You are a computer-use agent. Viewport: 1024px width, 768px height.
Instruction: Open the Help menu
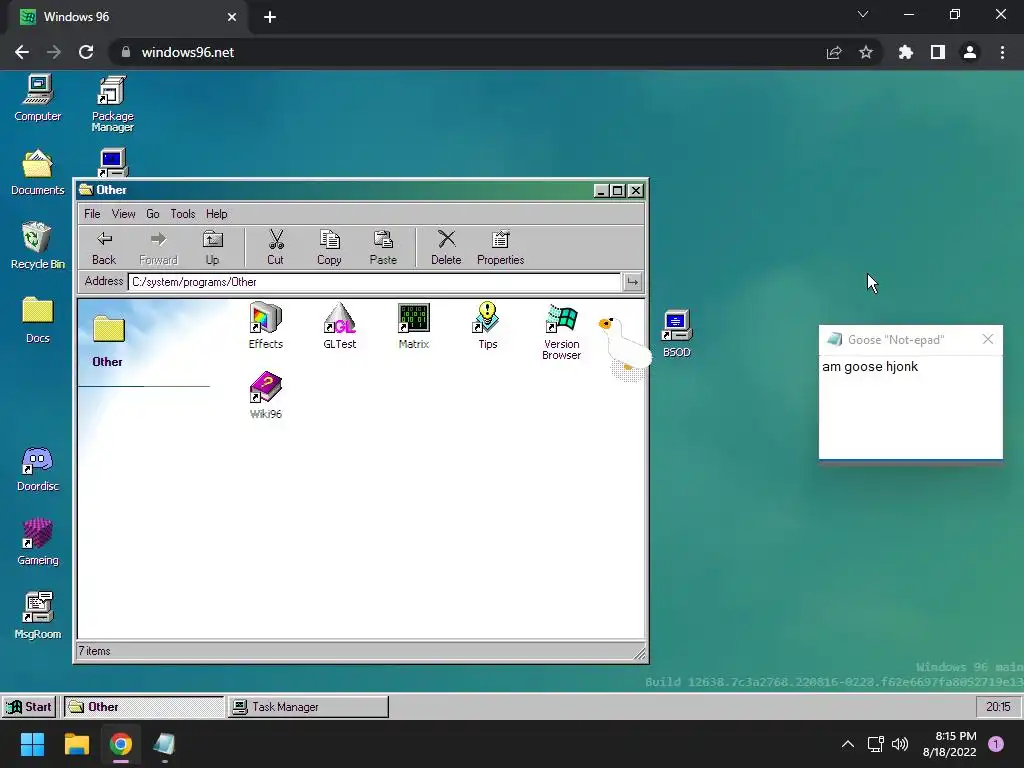(x=217, y=214)
